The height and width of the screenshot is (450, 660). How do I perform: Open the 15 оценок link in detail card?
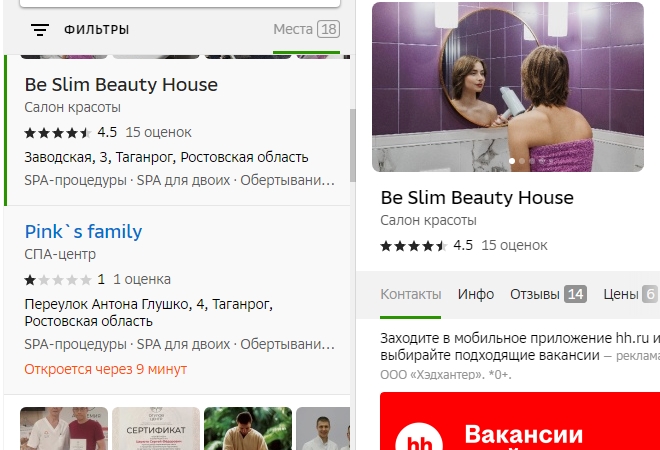pyautogui.click(x=514, y=245)
